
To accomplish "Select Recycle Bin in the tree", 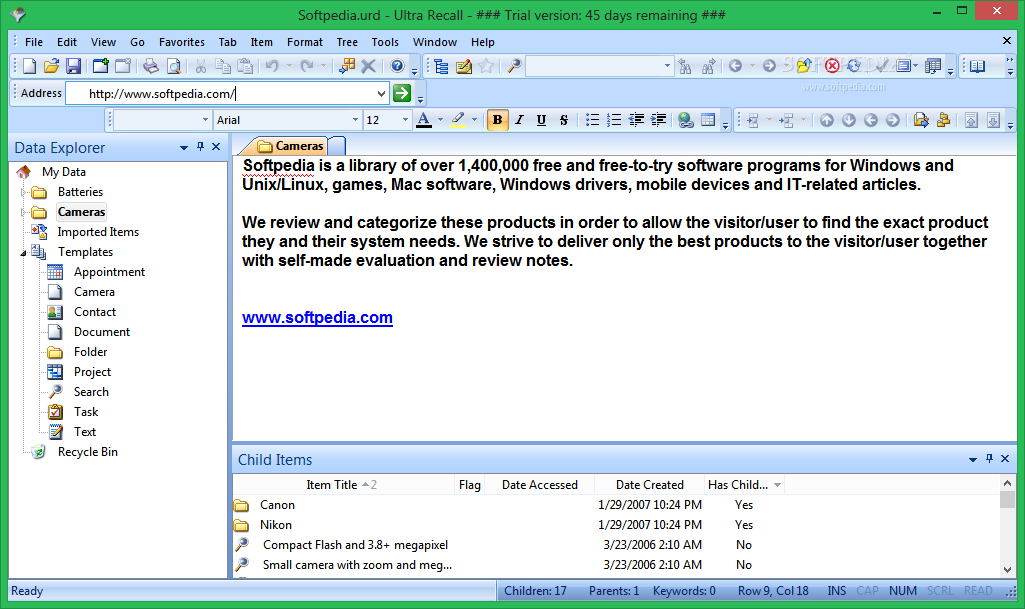I will (88, 452).
